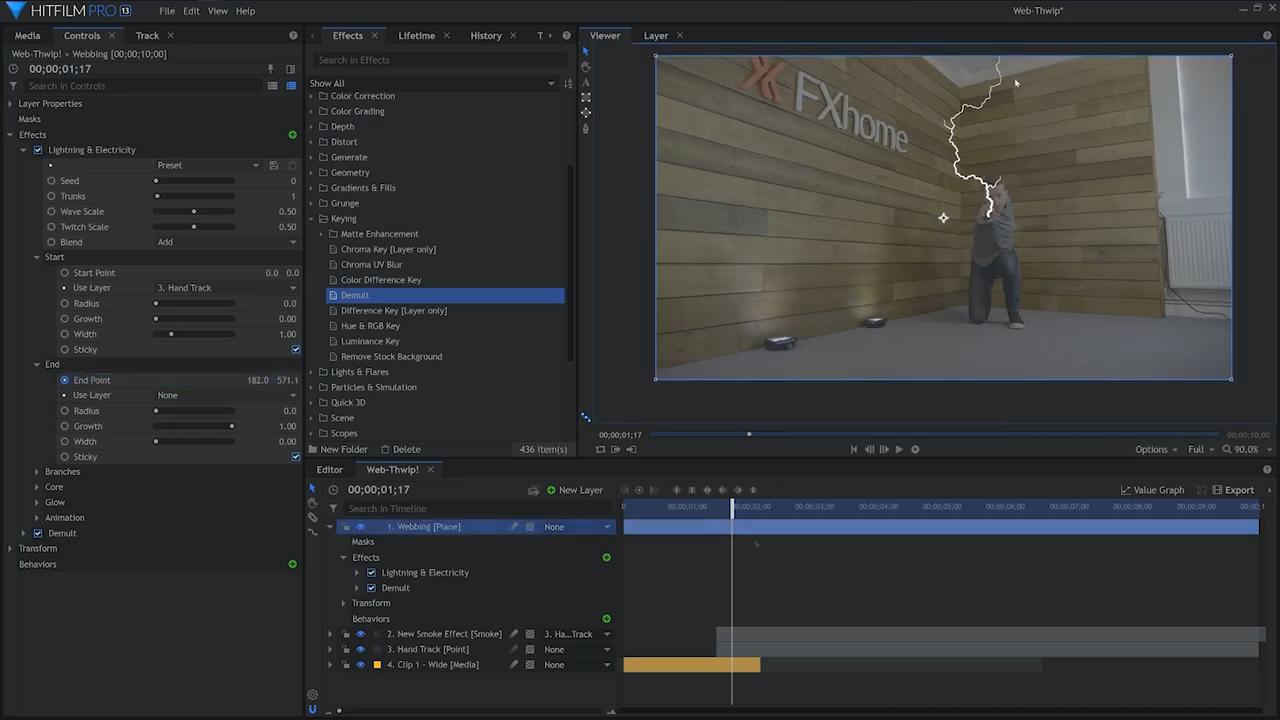The image size is (1280, 720).
Task: Click the loop playback icon below the viewer
Action: pyautogui.click(x=601, y=449)
